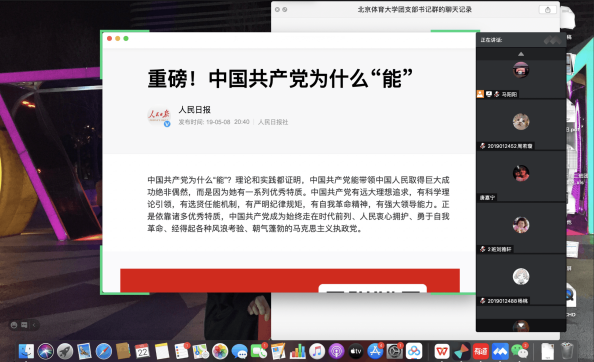Viewport: 594px width, 362px height.
Task: Open the Notes app in Dock
Action: [x=162, y=352]
